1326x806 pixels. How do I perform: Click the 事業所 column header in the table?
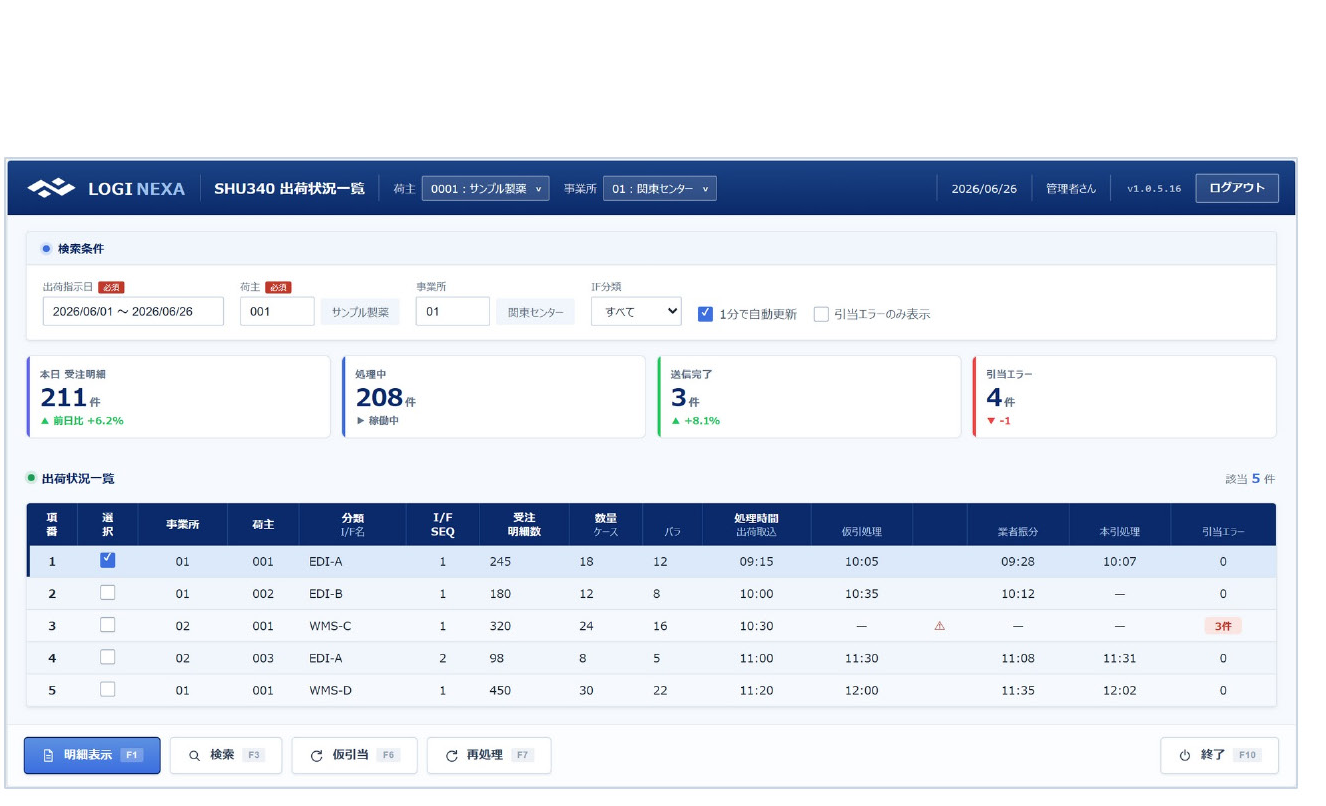182,525
